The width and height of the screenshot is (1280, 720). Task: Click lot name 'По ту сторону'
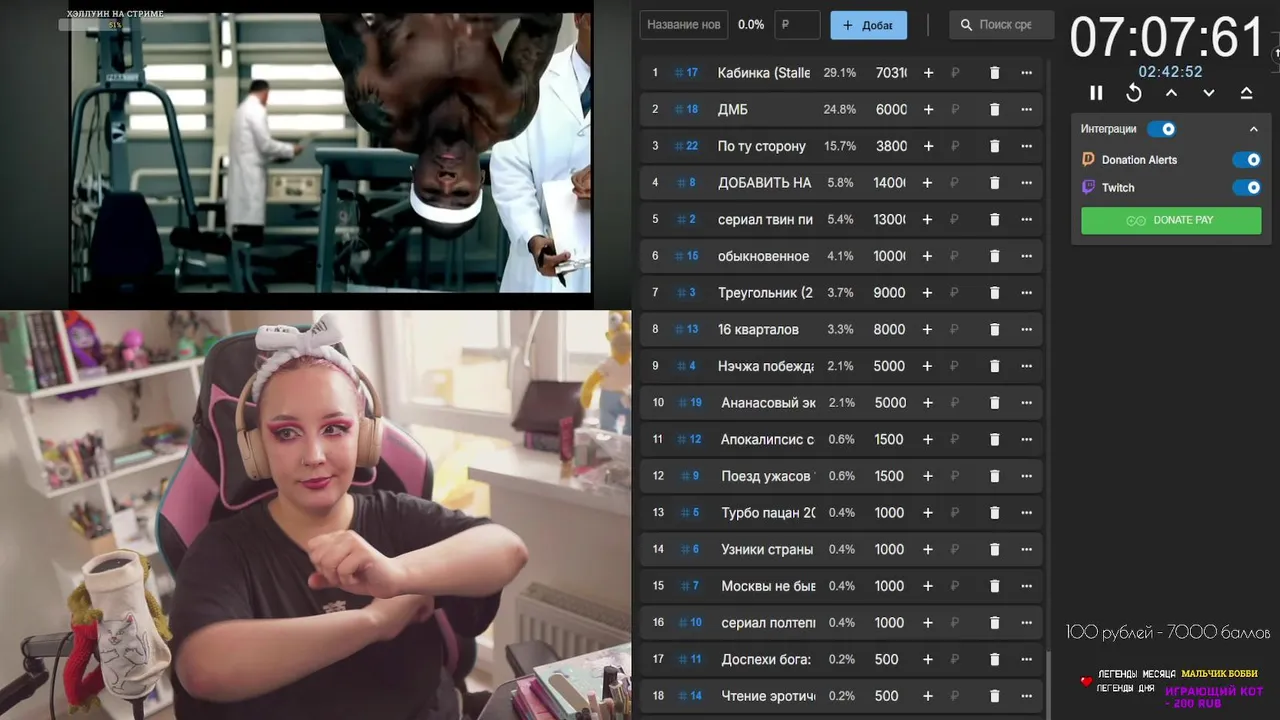tap(762, 146)
